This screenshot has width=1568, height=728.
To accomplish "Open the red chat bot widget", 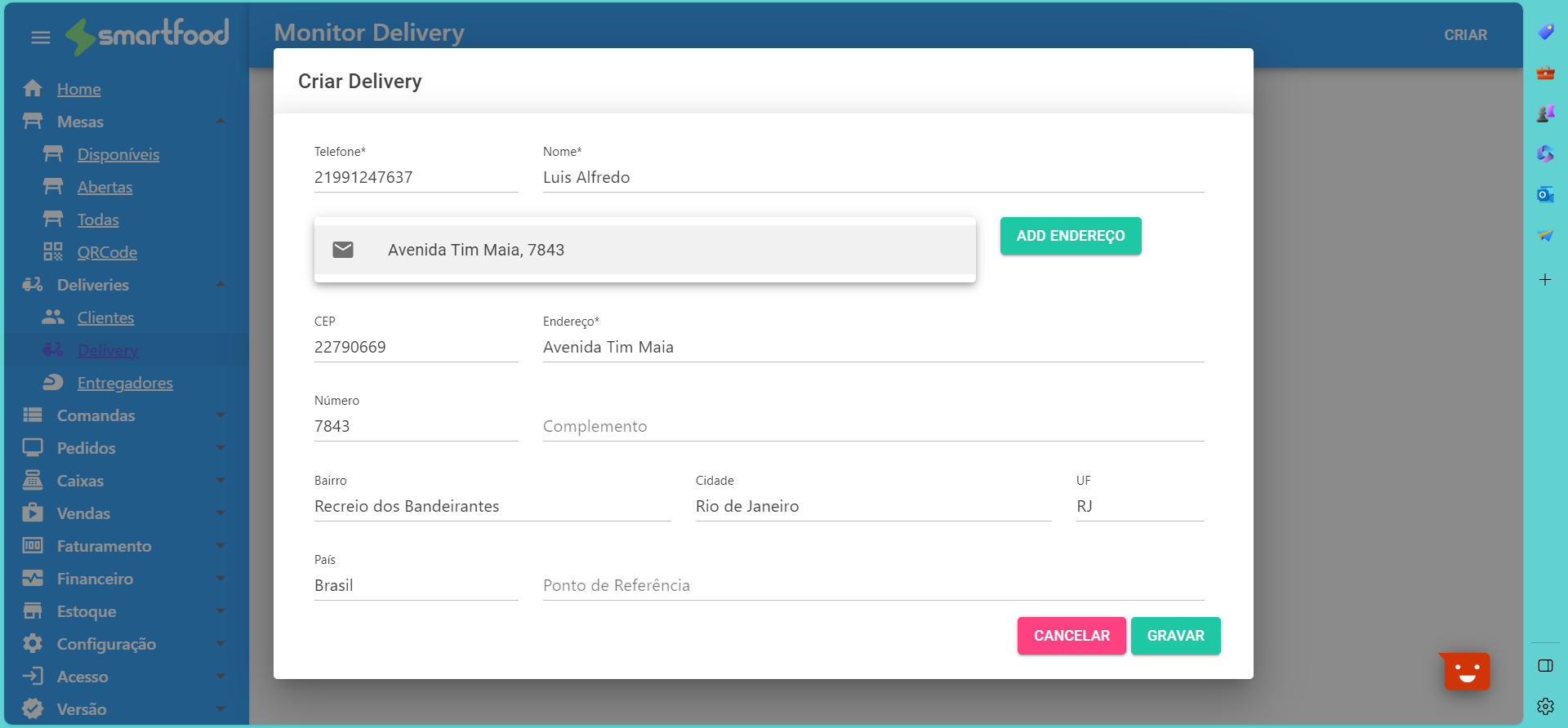I will pyautogui.click(x=1467, y=672).
